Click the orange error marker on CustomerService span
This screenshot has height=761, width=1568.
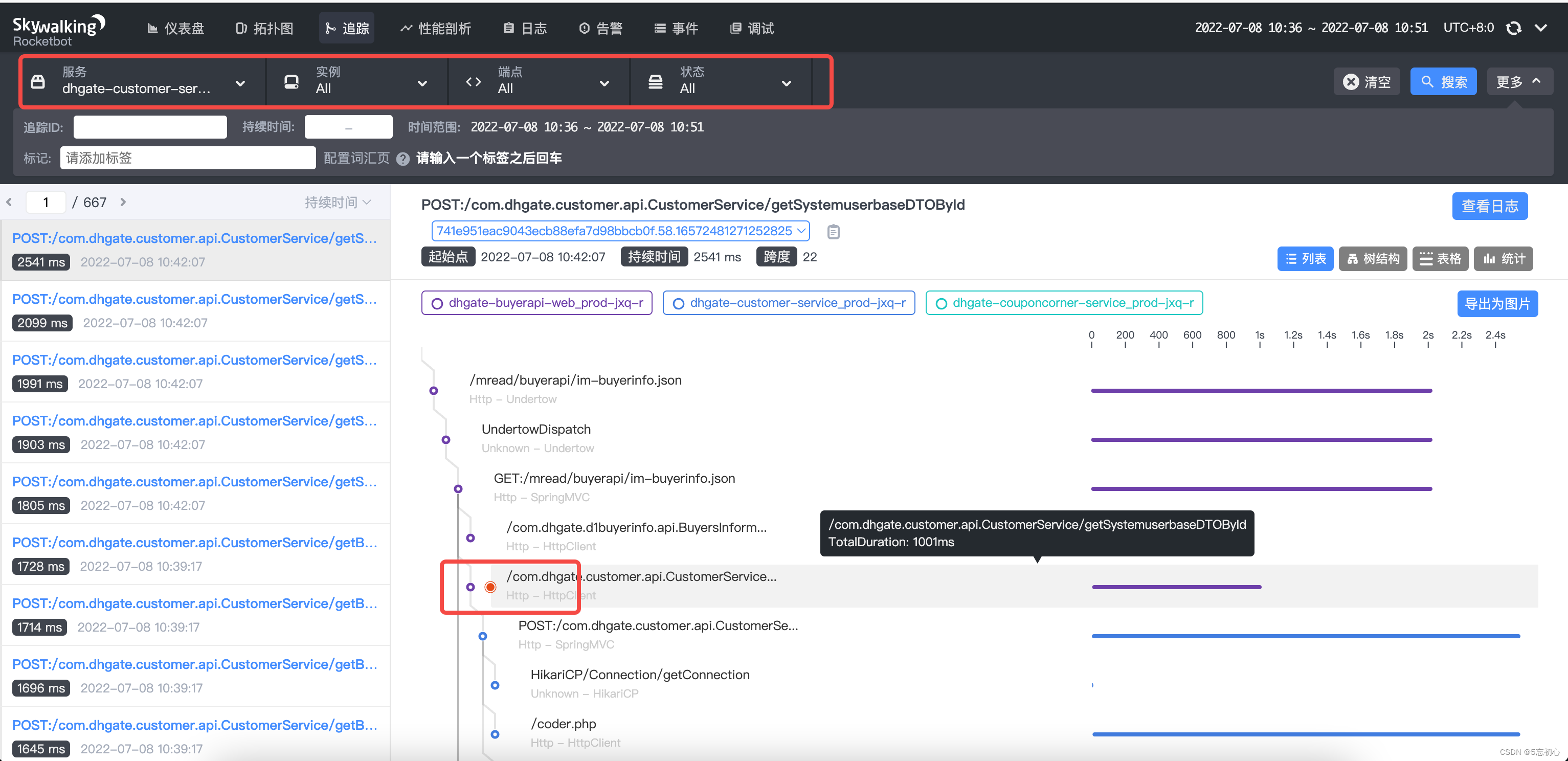pyautogui.click(x=490, y=587)
